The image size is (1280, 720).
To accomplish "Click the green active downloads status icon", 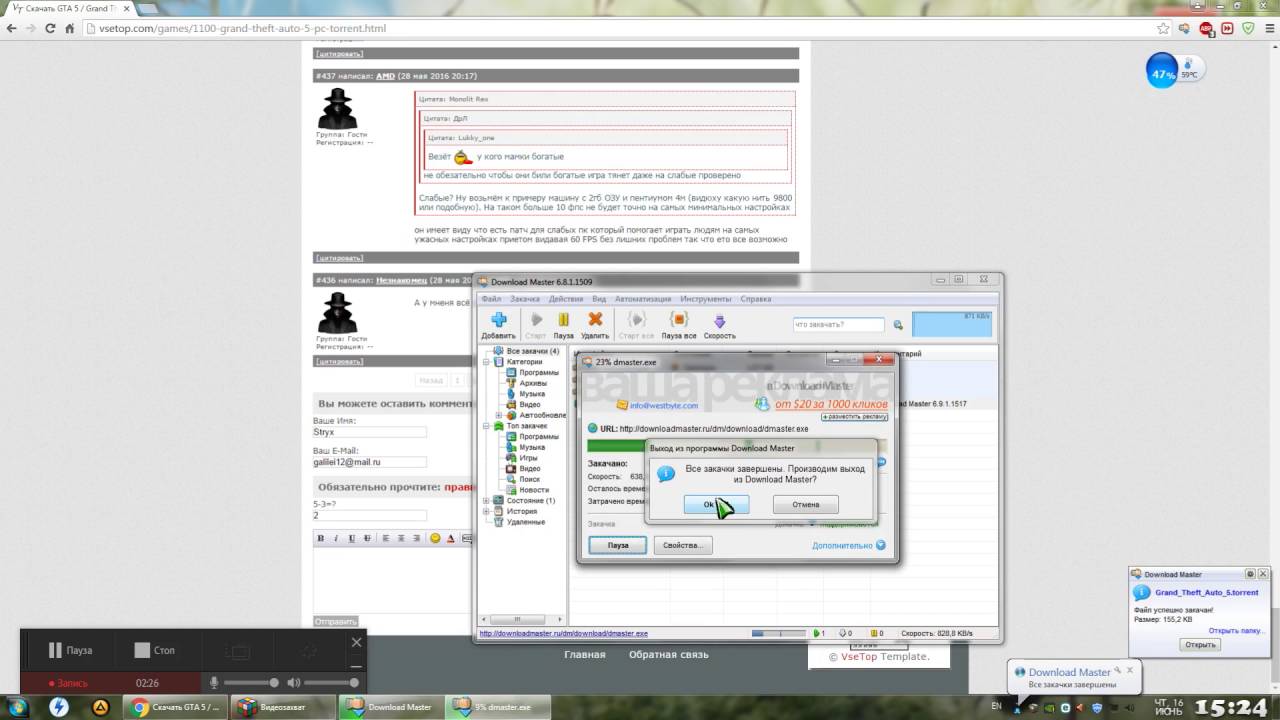I will [x=817, y=633].
